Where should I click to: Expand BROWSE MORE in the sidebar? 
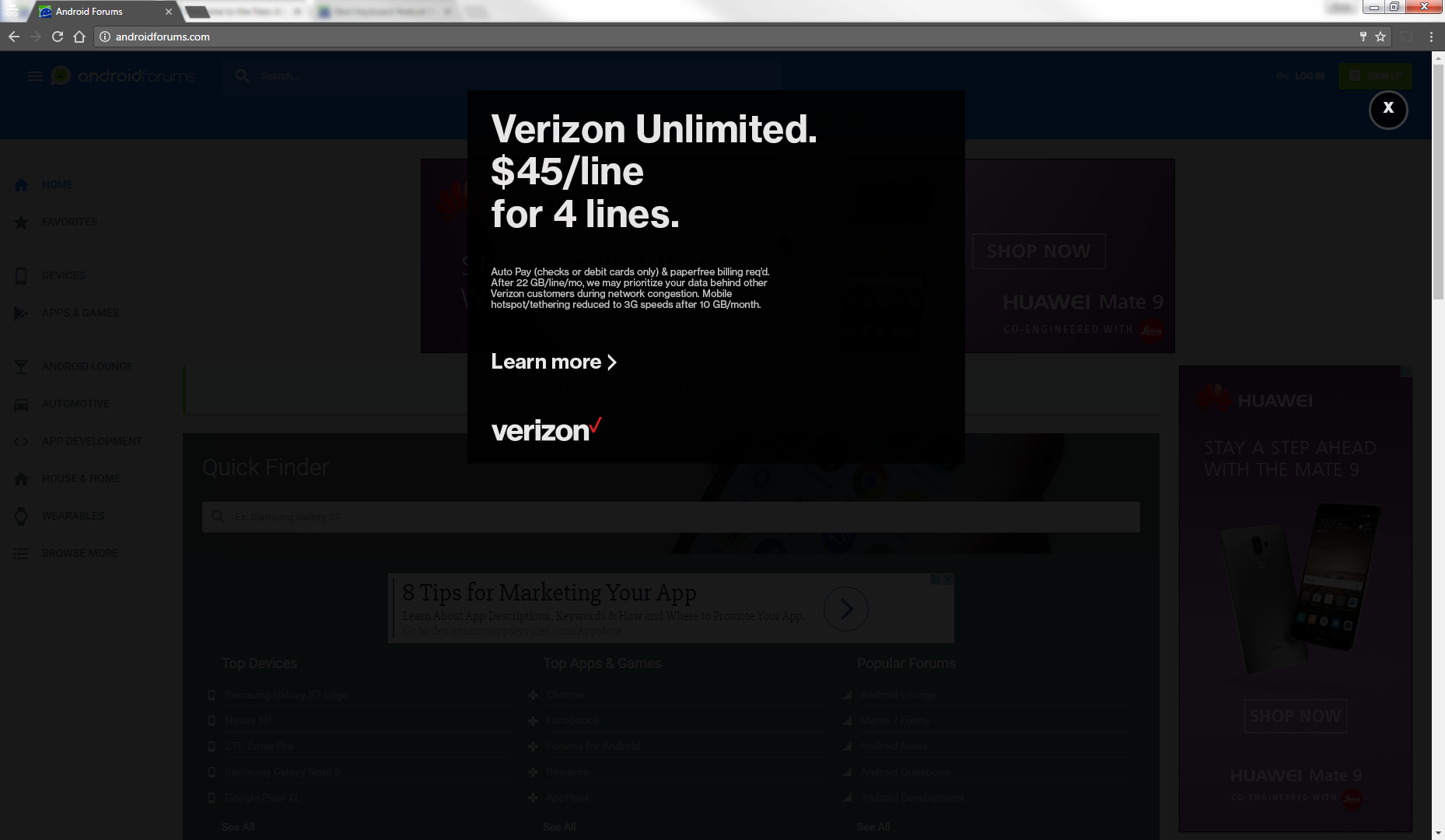(79, 553)
